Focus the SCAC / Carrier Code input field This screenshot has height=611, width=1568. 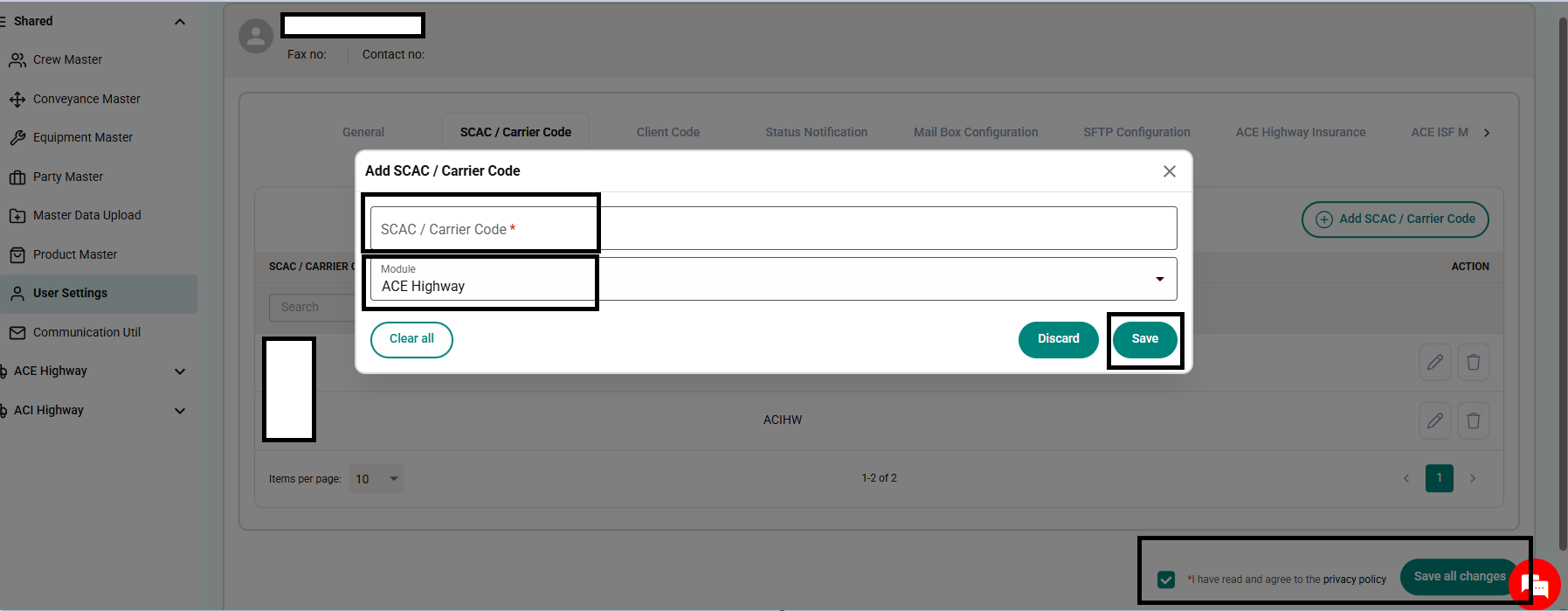click(x=773, y=229)
